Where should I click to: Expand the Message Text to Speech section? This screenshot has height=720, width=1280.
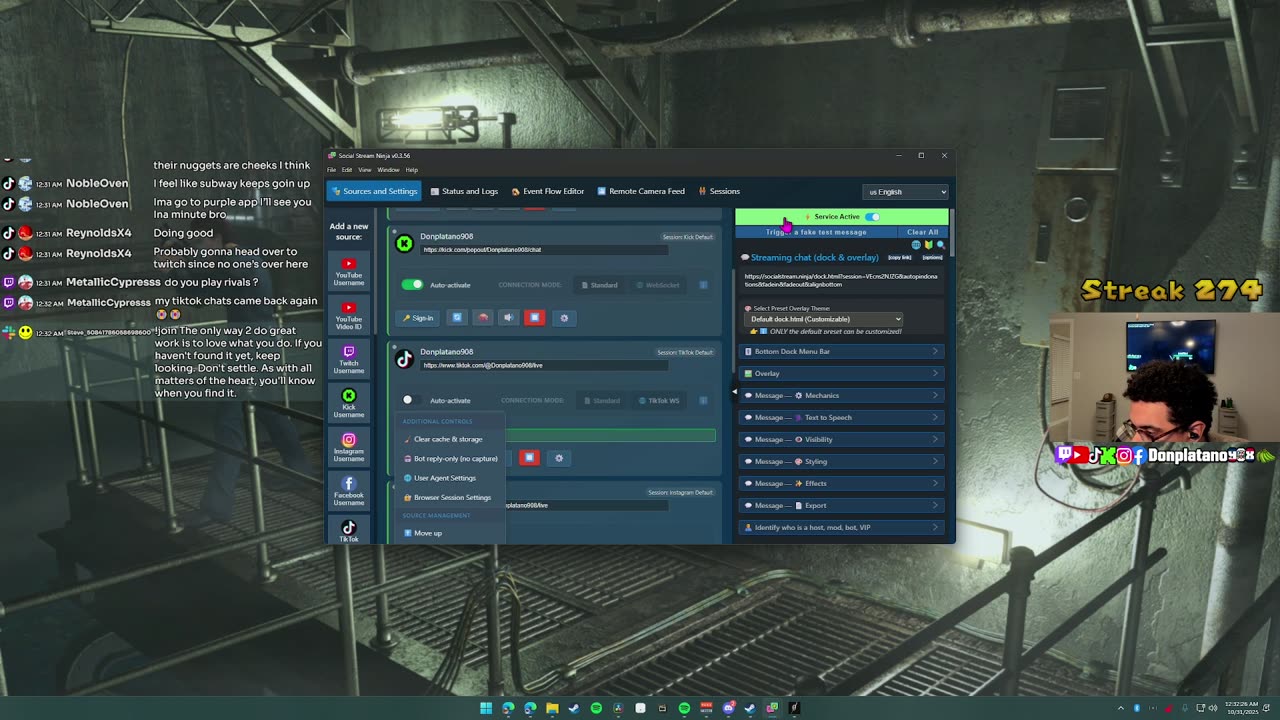tap(841, 417)
